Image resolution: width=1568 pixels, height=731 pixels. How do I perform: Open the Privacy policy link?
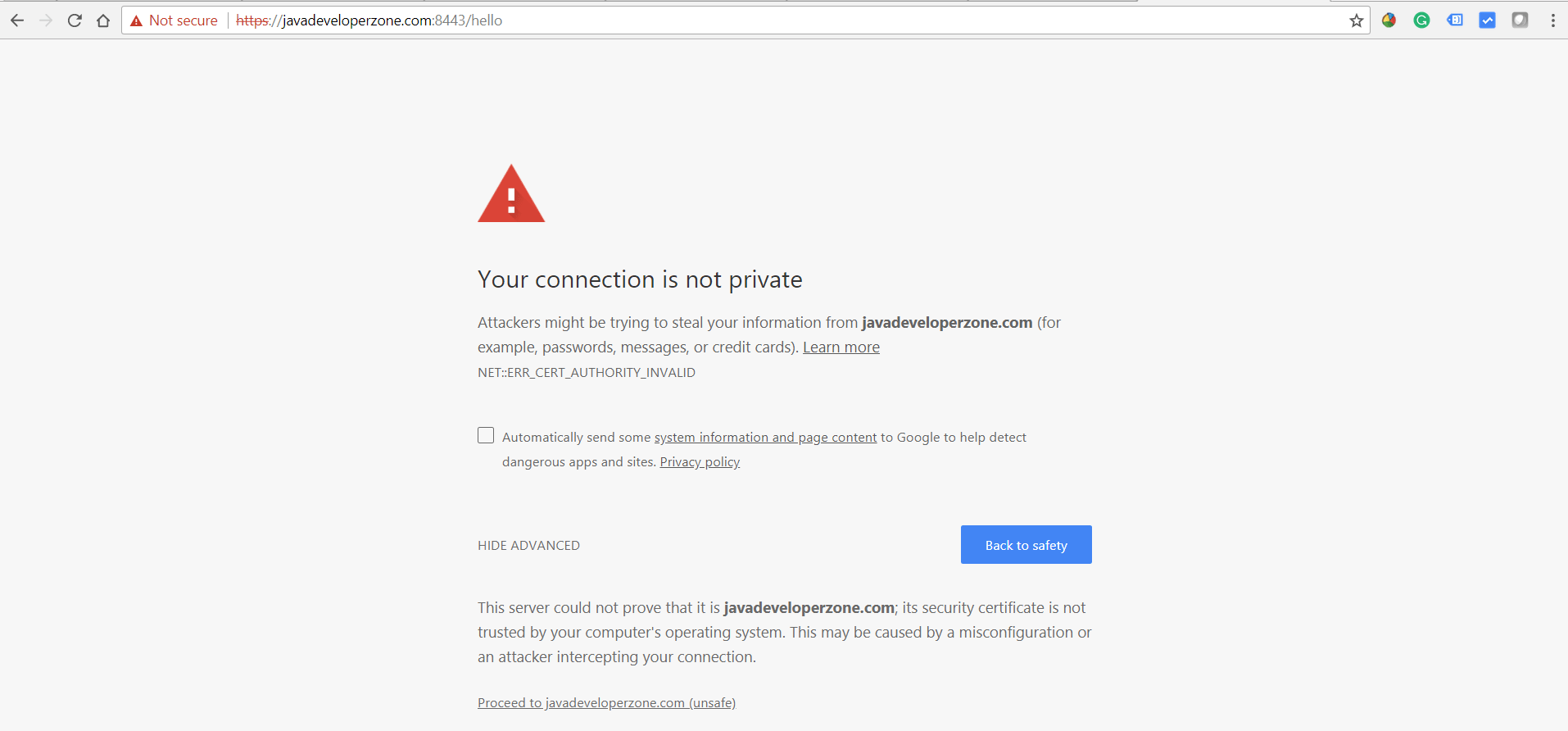(699, 461)
